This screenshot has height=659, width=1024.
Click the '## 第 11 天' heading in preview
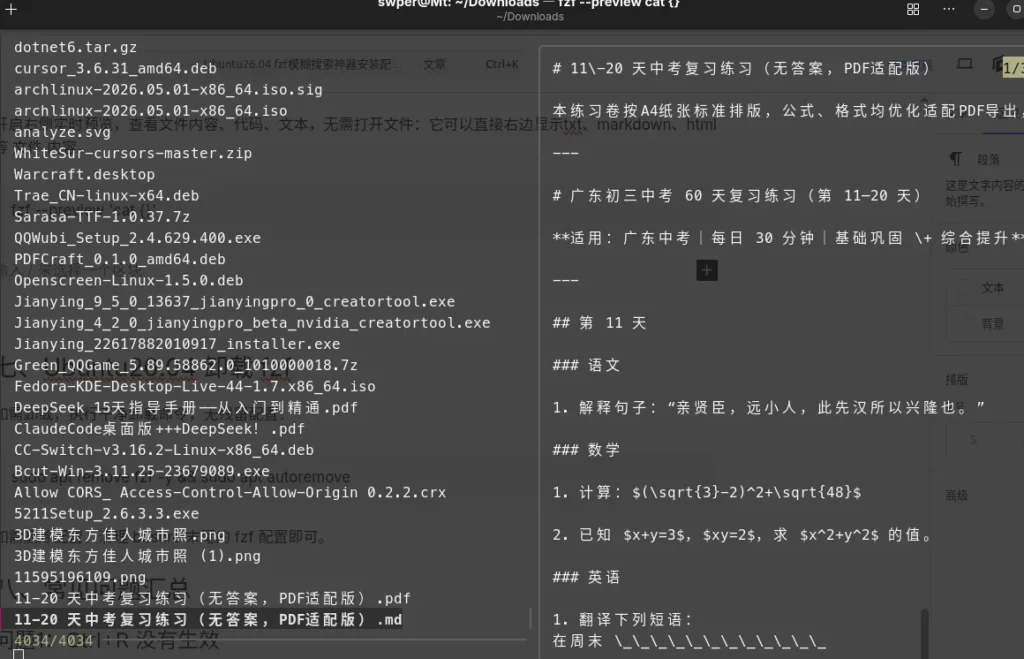coord(599,323)
